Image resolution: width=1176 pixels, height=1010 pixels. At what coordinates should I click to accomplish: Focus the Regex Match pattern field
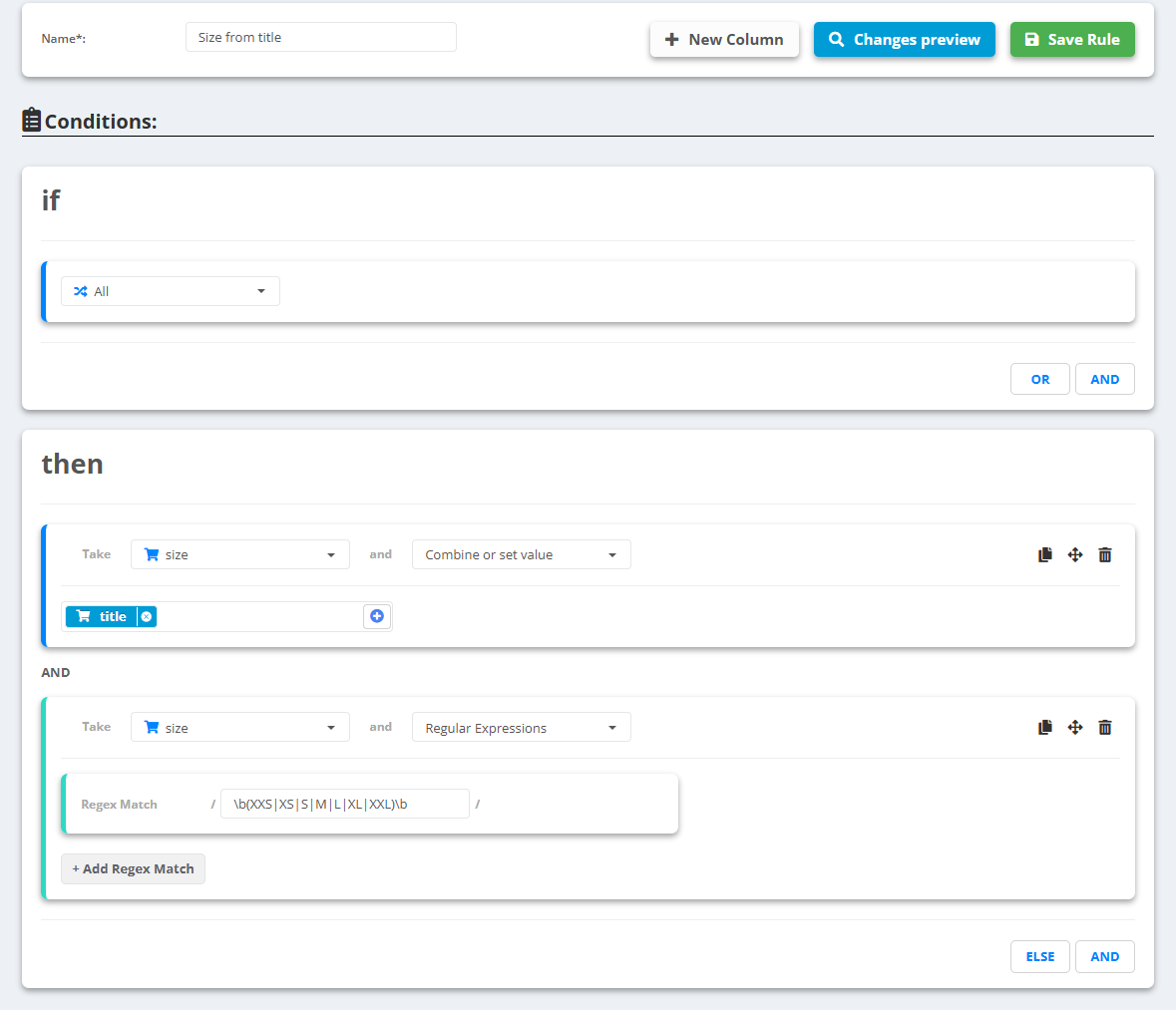[x=345, y=804]
